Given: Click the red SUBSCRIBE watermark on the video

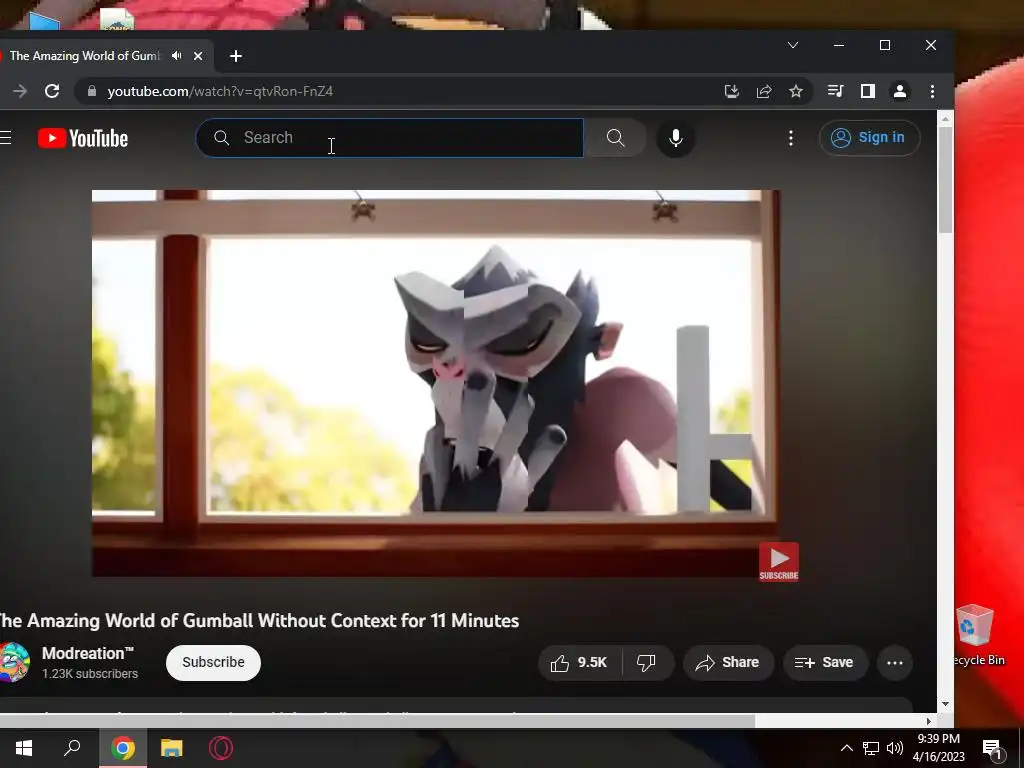Looking at the screenshot, I should (778, 562).
